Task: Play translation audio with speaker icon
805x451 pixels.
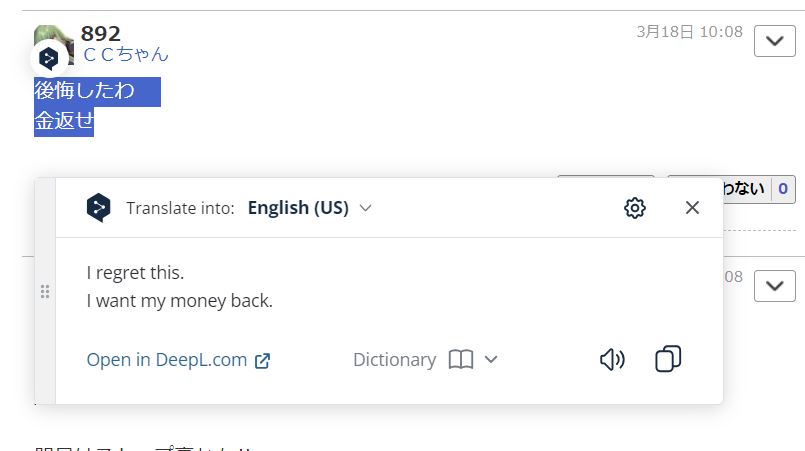Action: coord(612,360)
